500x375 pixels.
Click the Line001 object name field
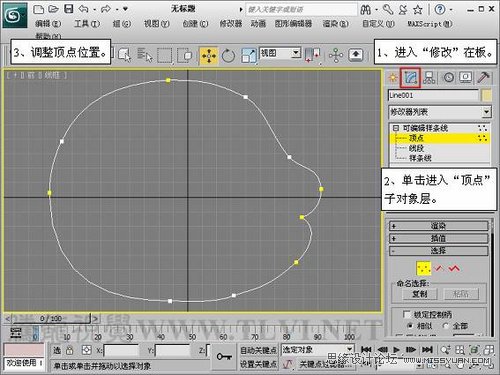pos(433,96)
